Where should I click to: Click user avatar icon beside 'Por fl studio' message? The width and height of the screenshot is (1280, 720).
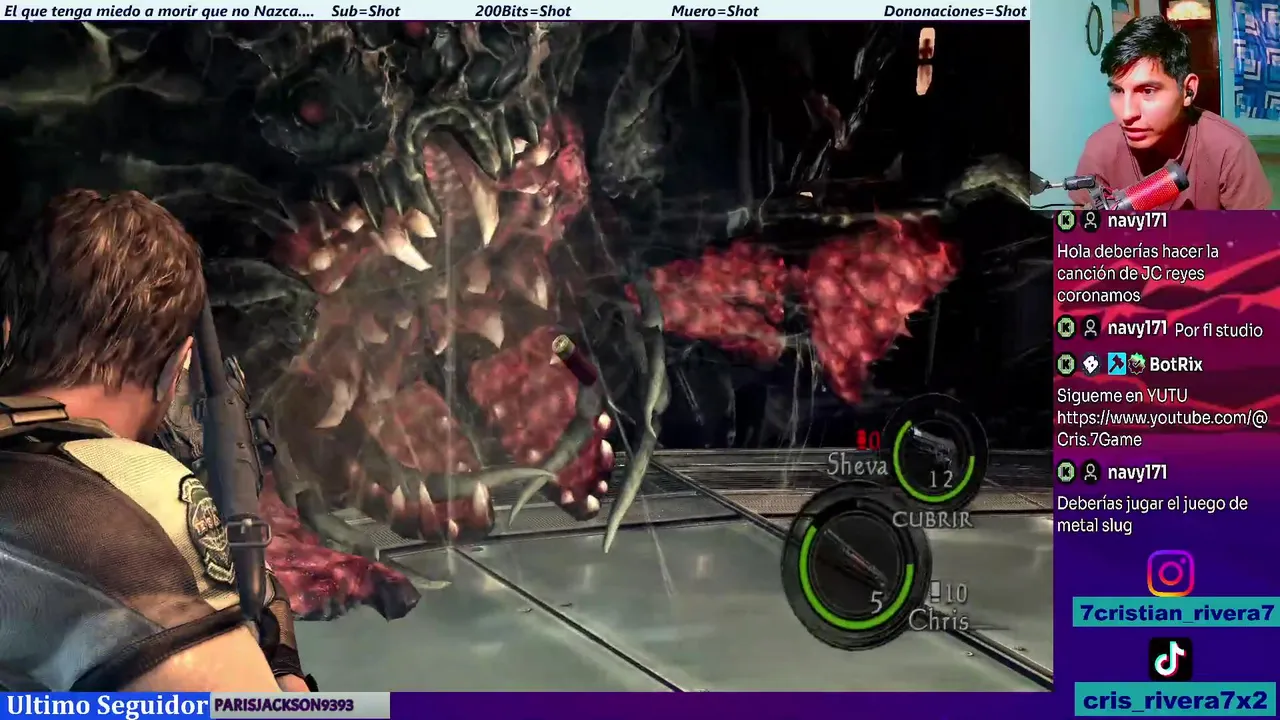click(1091, 328)
